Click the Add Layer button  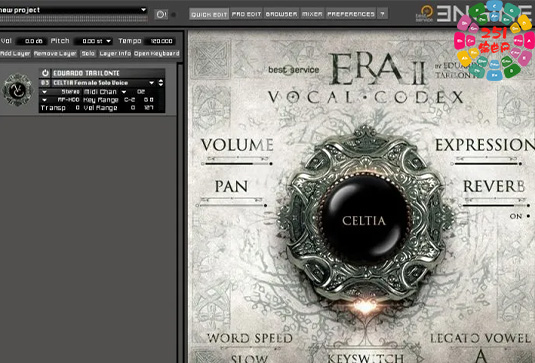click(x=15, y=54)
